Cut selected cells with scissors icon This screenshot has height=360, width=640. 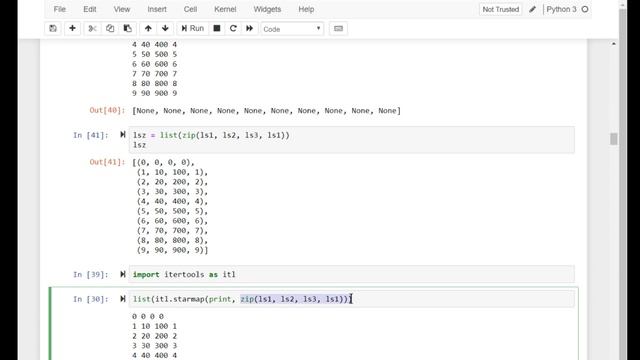click(x=93, y=29)
